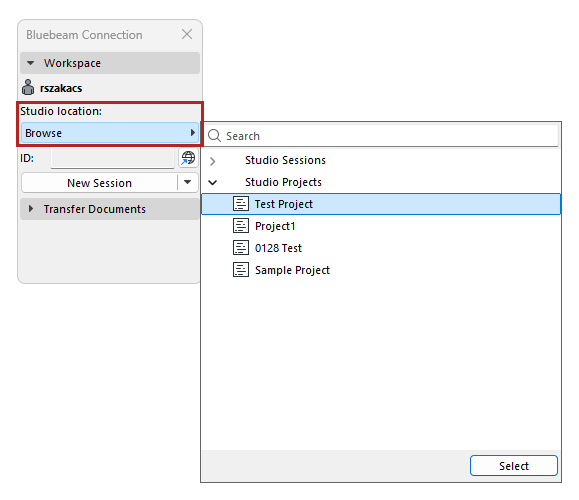This screenshot has height=500, width=579.
Task: Click the Studio Projects label
Action: 283,182
